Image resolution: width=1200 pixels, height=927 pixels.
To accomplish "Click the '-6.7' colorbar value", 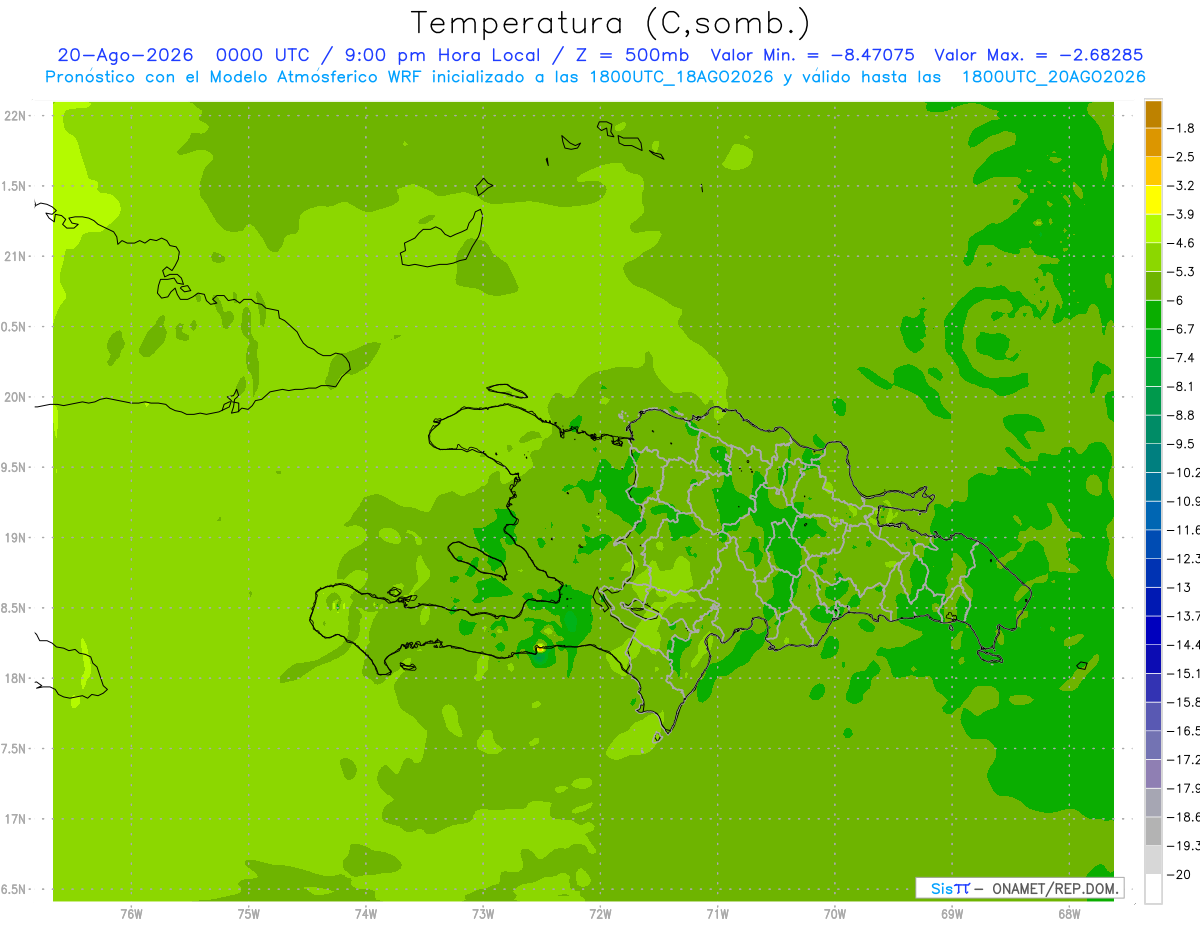I will coord(1181,329).
